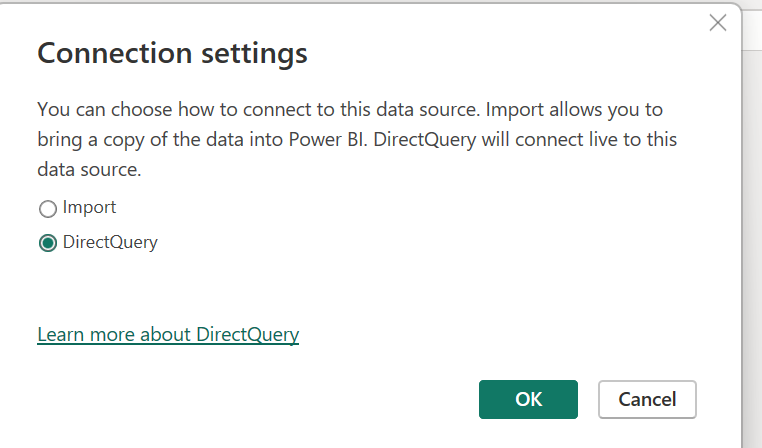Close the Connection settings dialog with X

717,23
